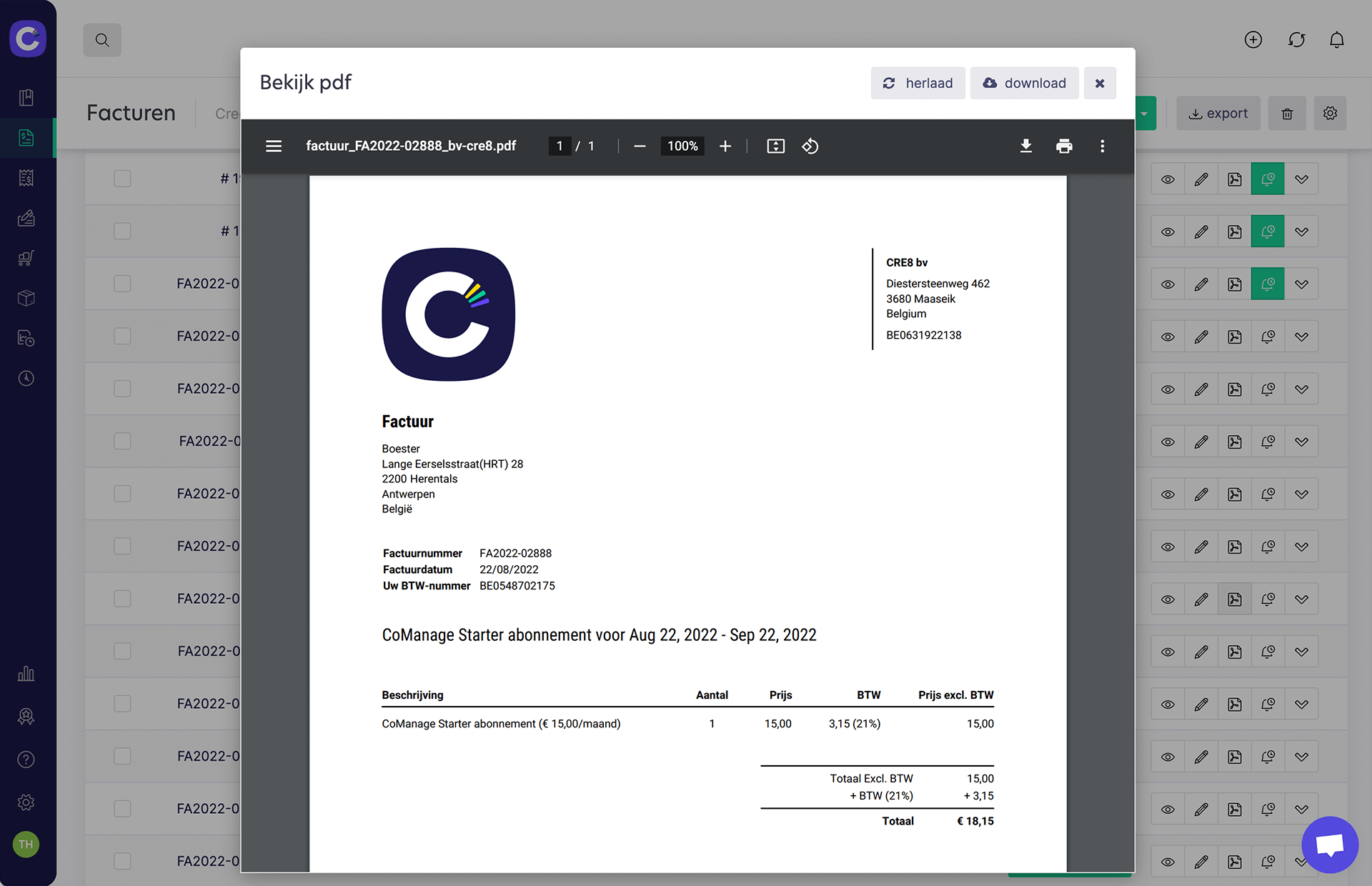This screenshot has width=1372, height=886.
Task: Print the PDF document
Action: pyautogui.click(x=1064, y=146)
